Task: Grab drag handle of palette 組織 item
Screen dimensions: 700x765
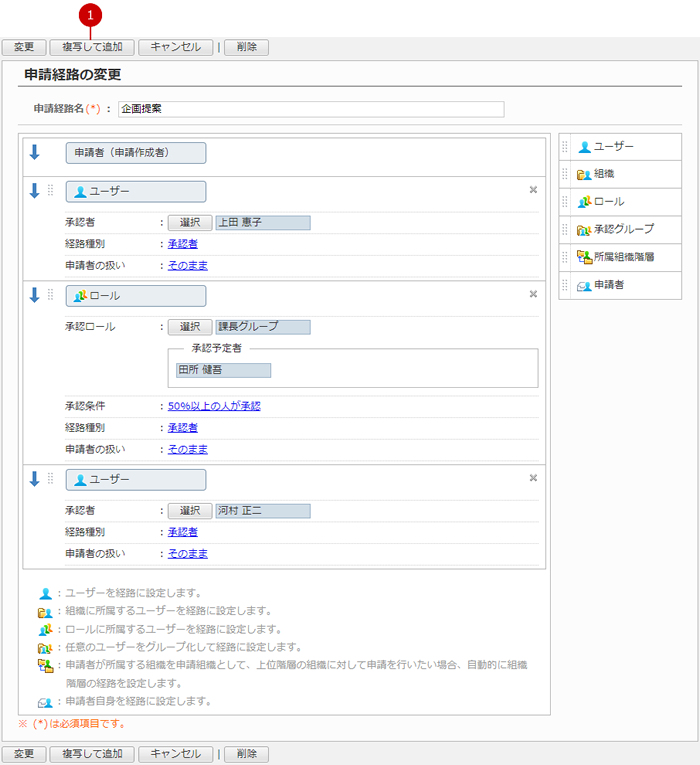Action: 565,174
